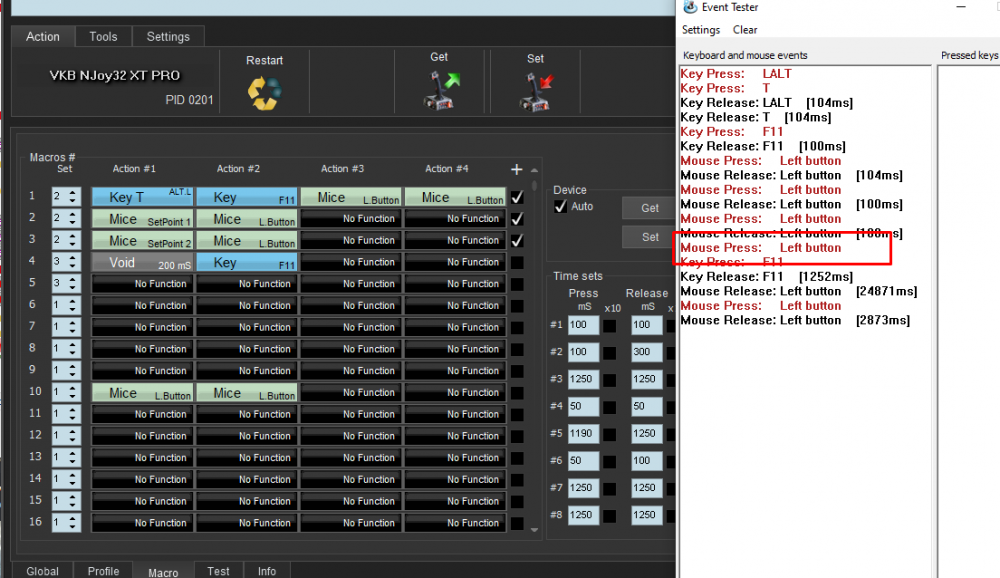1000x578 pixels.
Task: Click the Set joystick icon
Action: coord(537,92)
